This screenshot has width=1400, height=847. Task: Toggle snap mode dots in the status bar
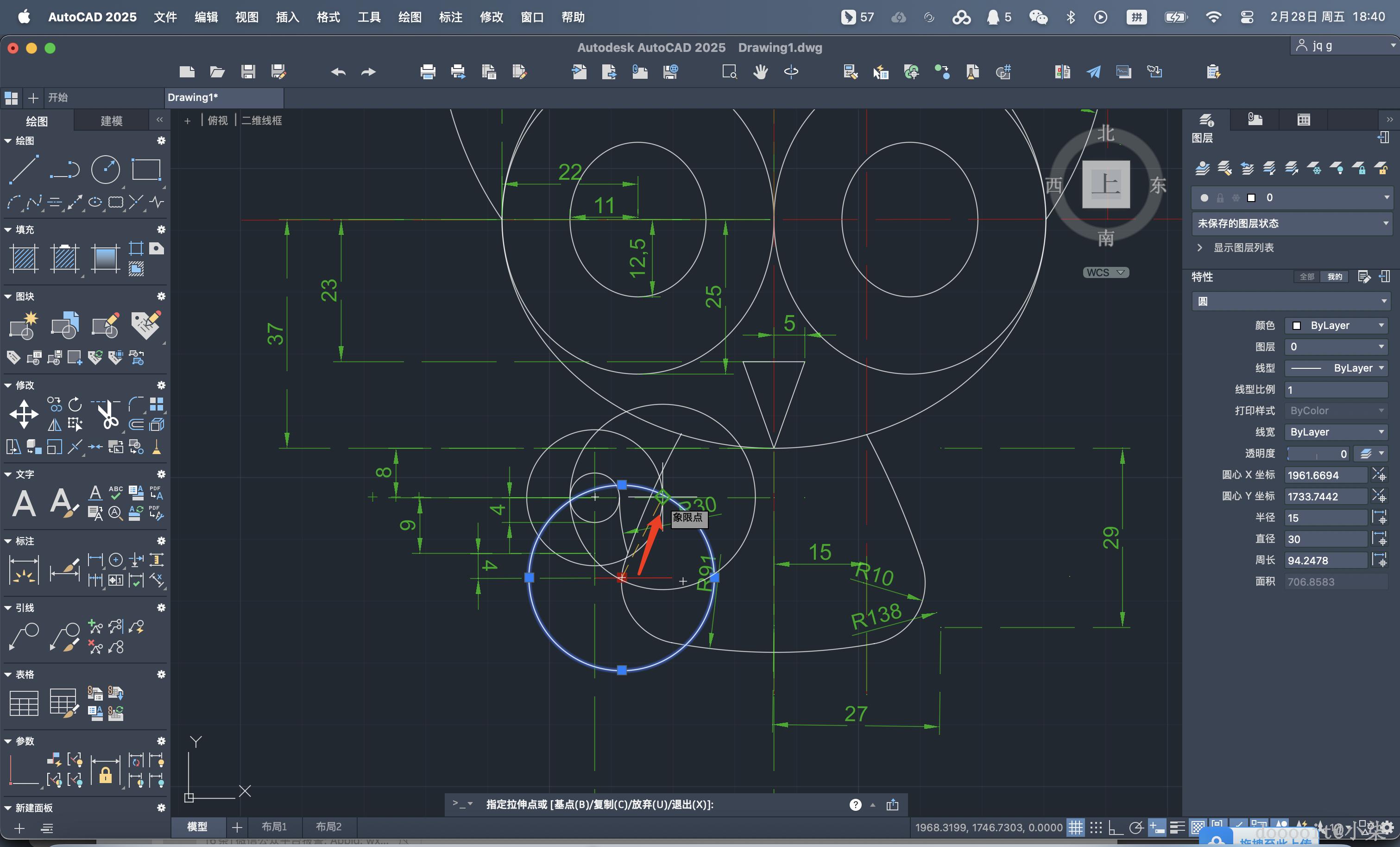click(1096, 828)
